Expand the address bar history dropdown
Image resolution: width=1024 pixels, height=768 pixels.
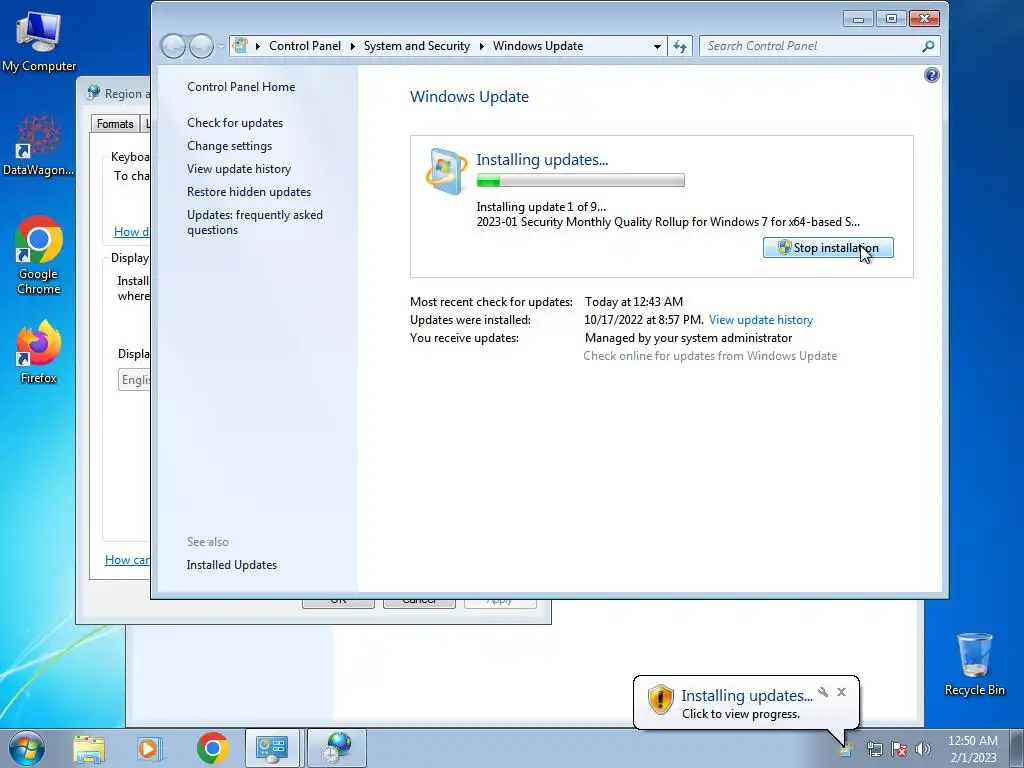point(657,46)
